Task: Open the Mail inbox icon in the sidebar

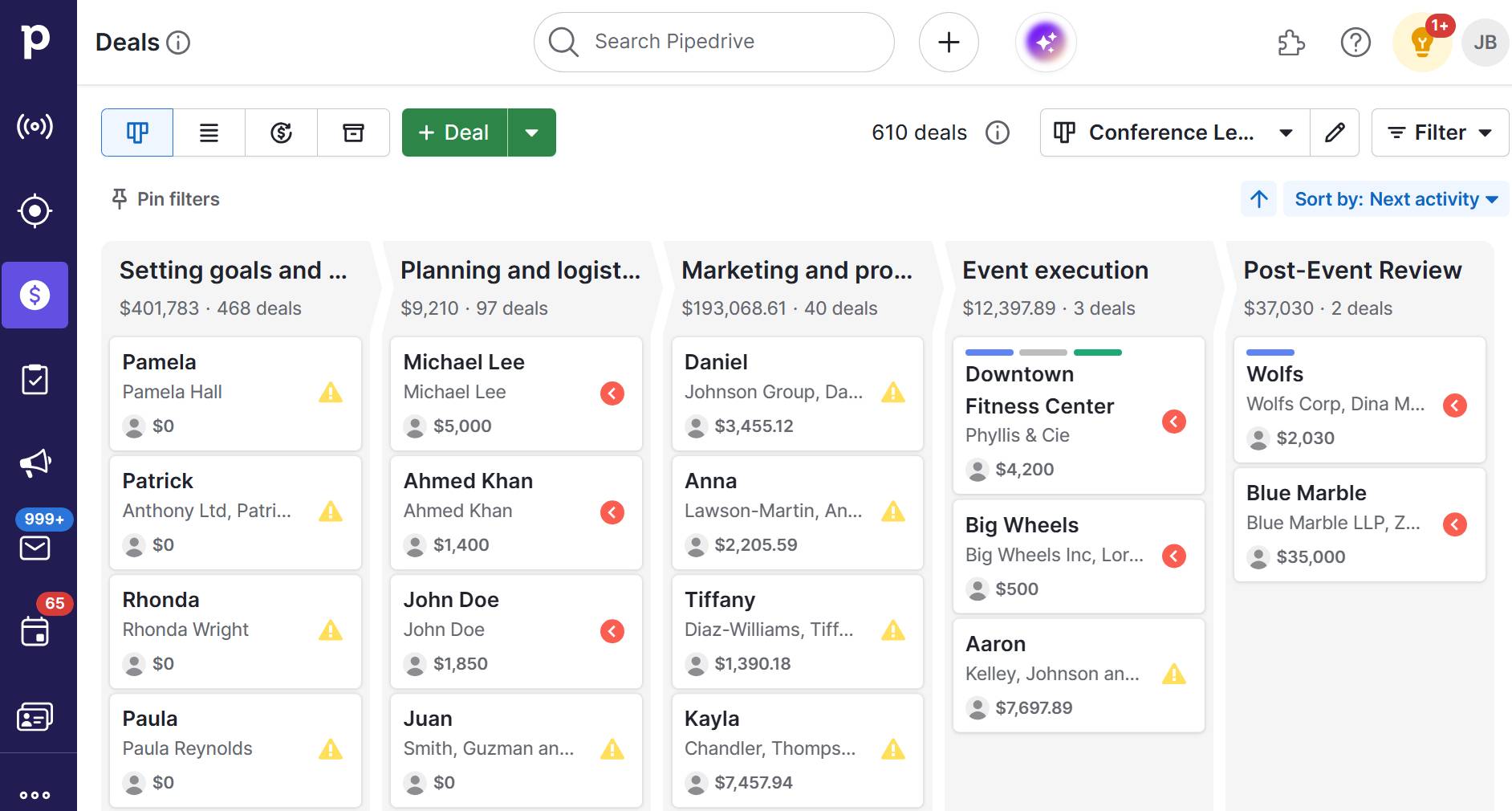Action: coord(35,548)
